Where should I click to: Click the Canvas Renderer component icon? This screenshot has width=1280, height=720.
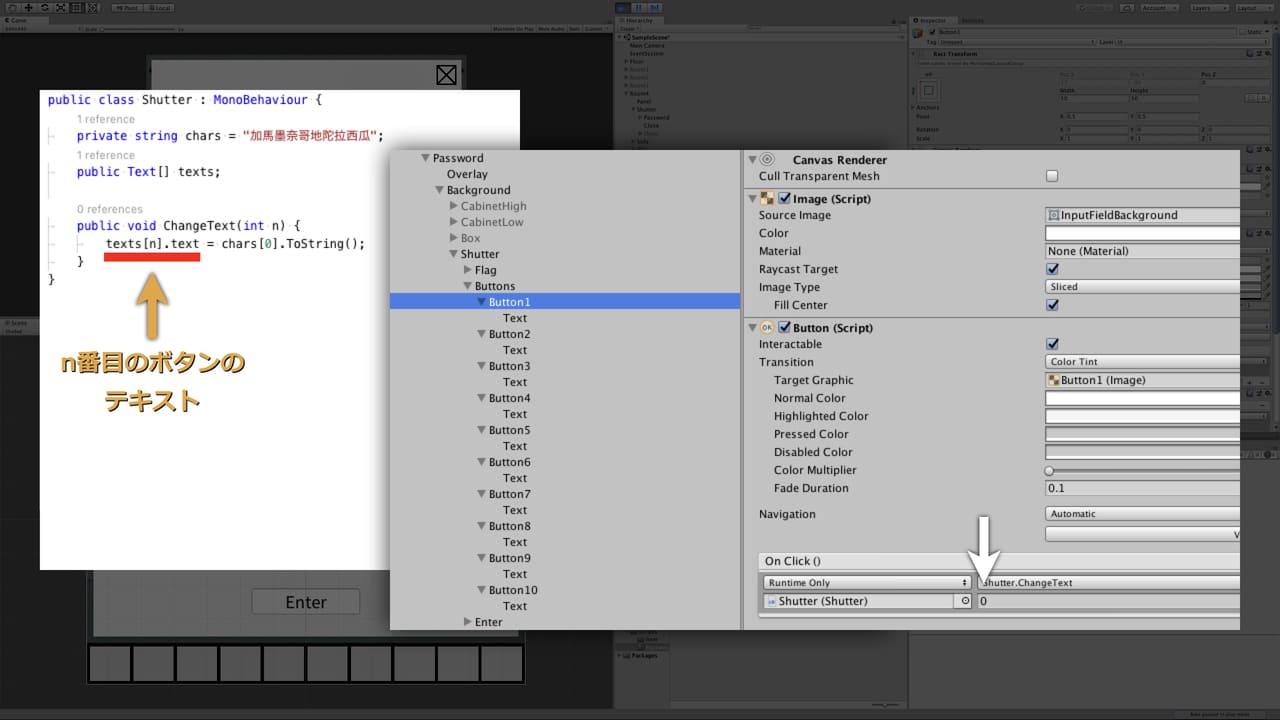tap(767, 159)
